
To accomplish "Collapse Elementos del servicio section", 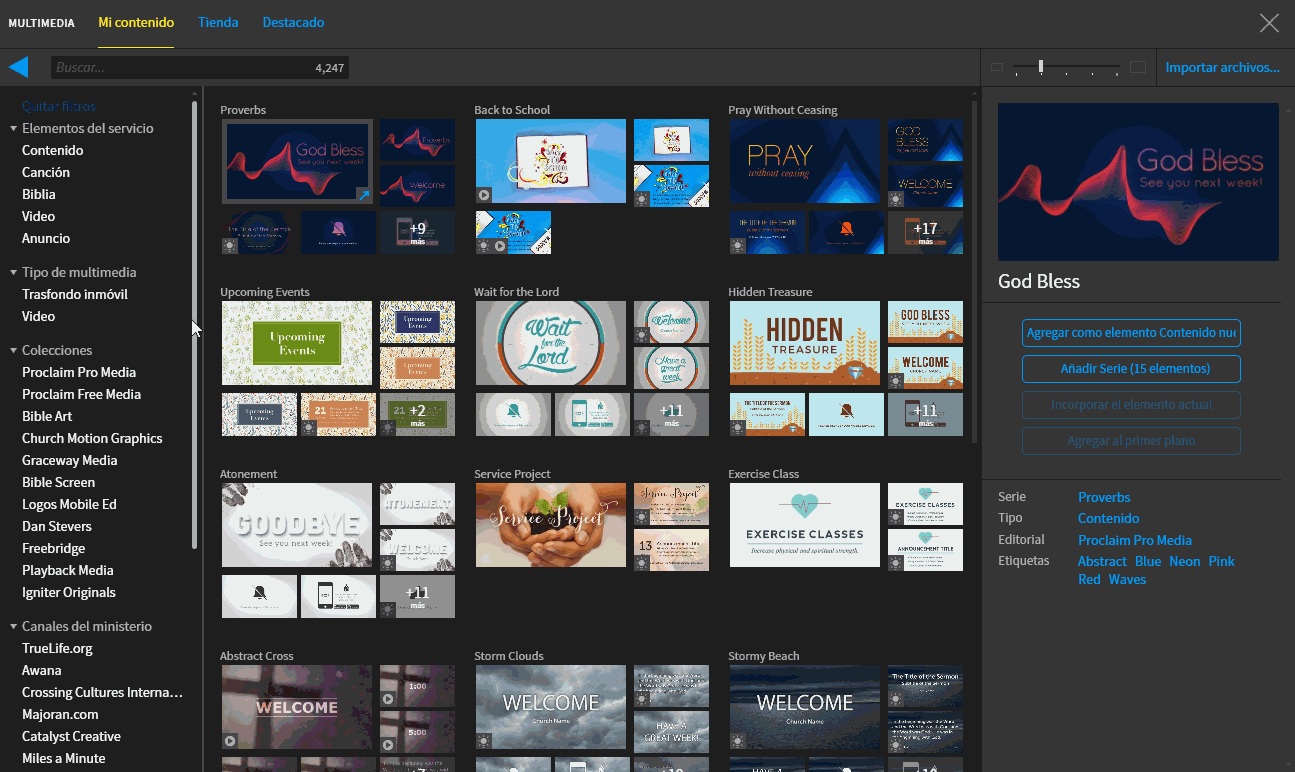I will [13, 129].
